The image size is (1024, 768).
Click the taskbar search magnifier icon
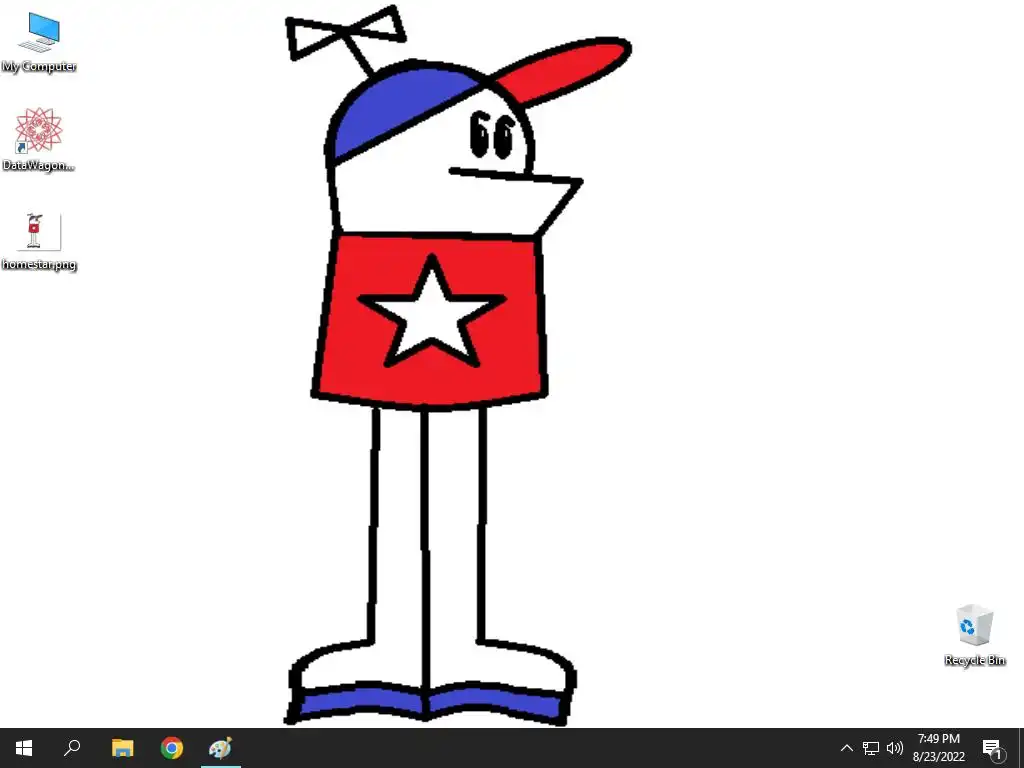pos(72,748)
